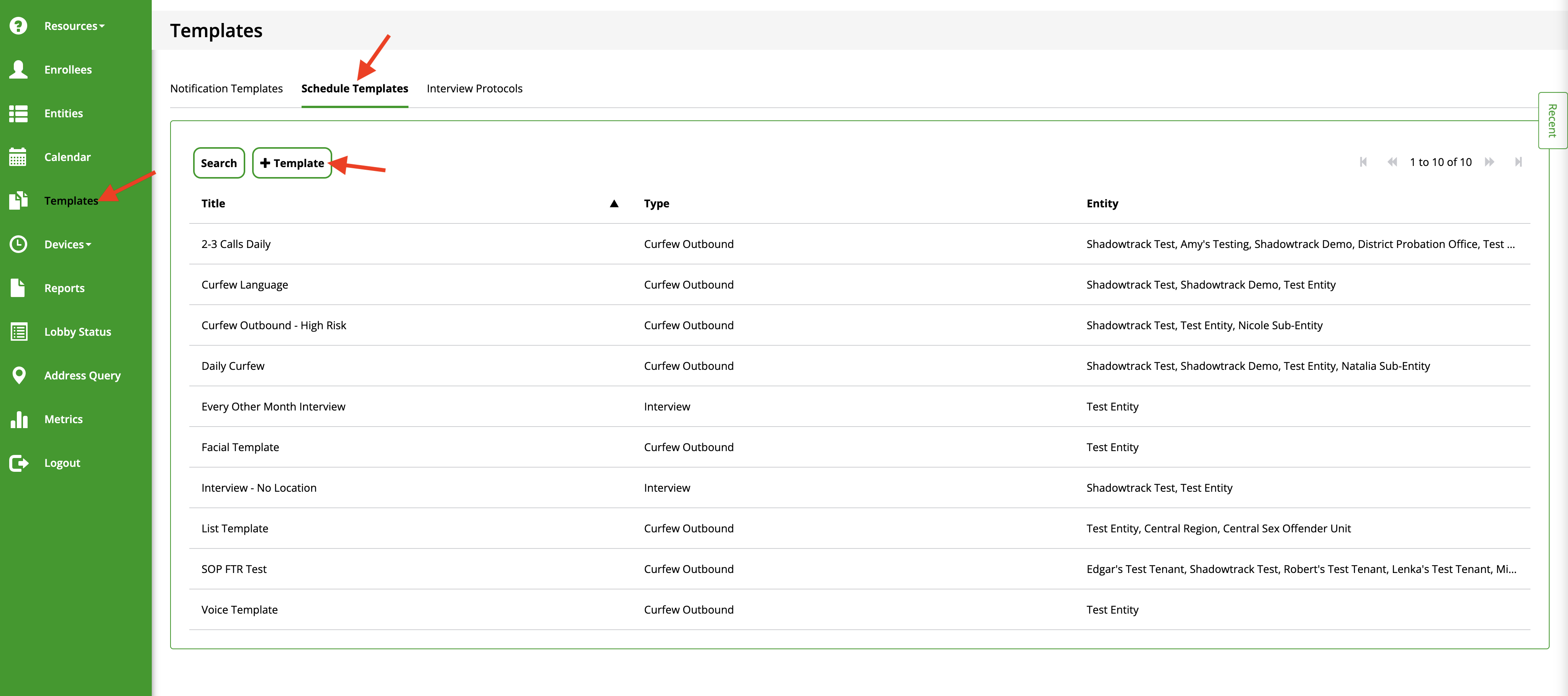Open Enrollees from the sidebar
Viewport: 1568px width, 696px height.
pos(68,69)
